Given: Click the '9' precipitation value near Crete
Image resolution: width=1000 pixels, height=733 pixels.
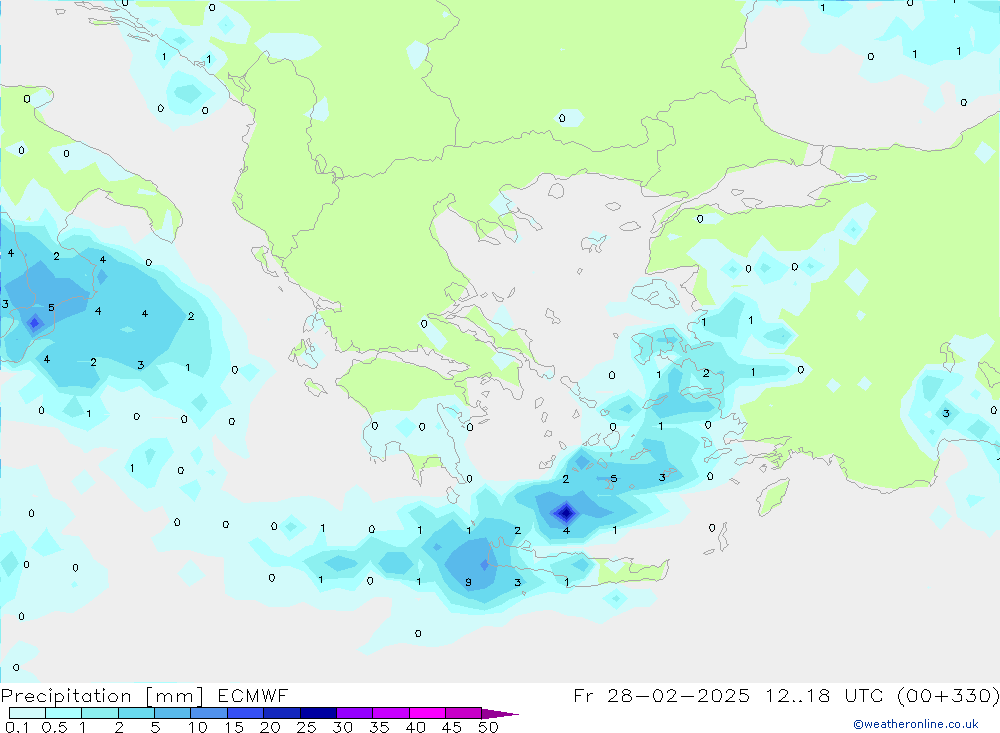Looking at the screenshot, I should click(x=469, y=582).
